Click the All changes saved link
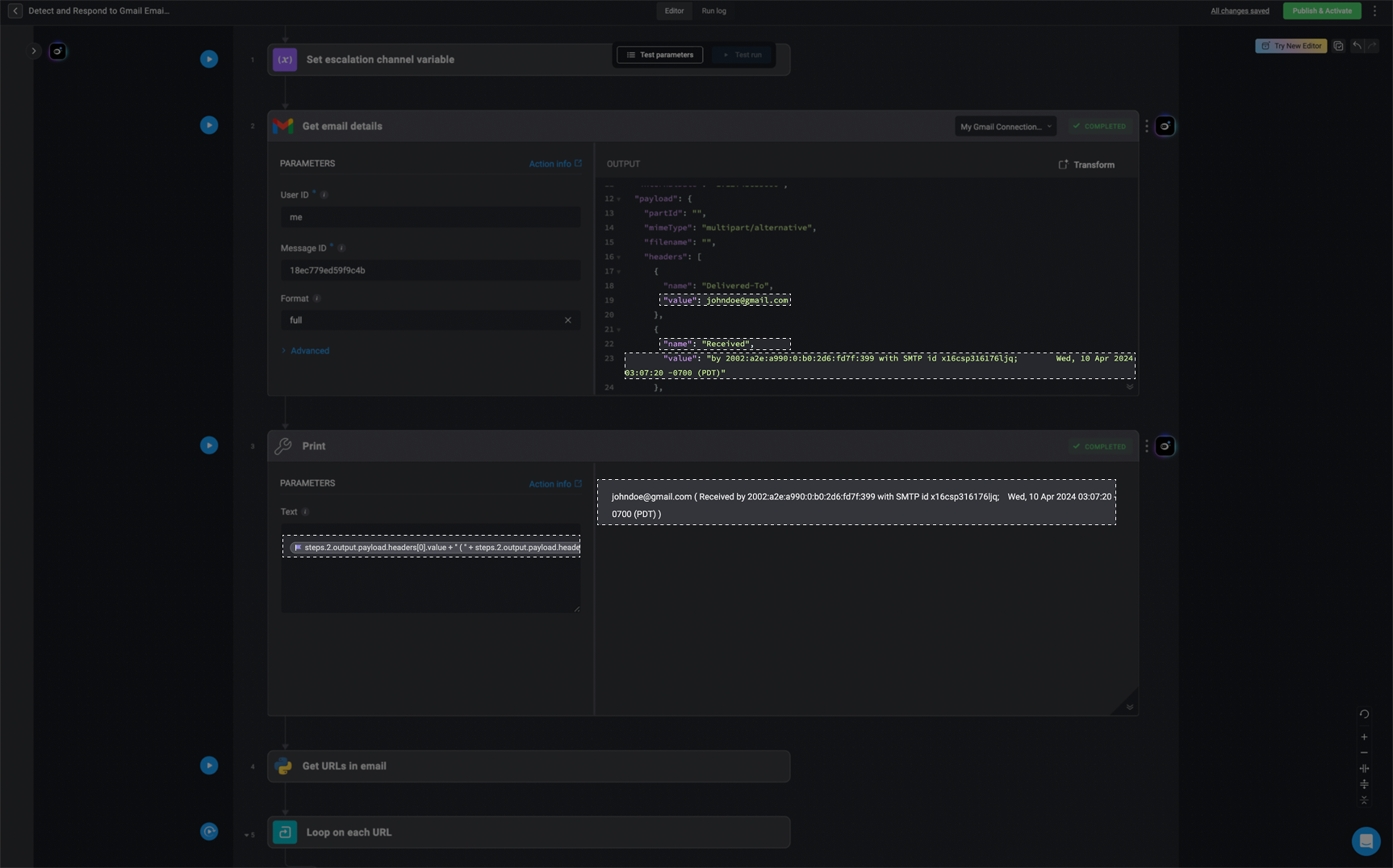The image size is (1393, 868). [x=1240, y=11]
